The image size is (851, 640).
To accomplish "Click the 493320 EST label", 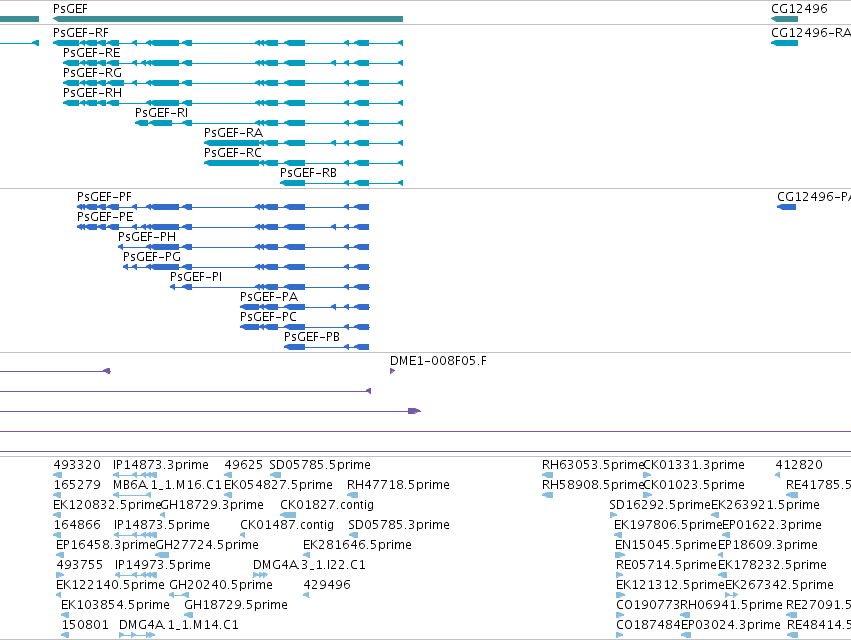I will tap(77, 465).
